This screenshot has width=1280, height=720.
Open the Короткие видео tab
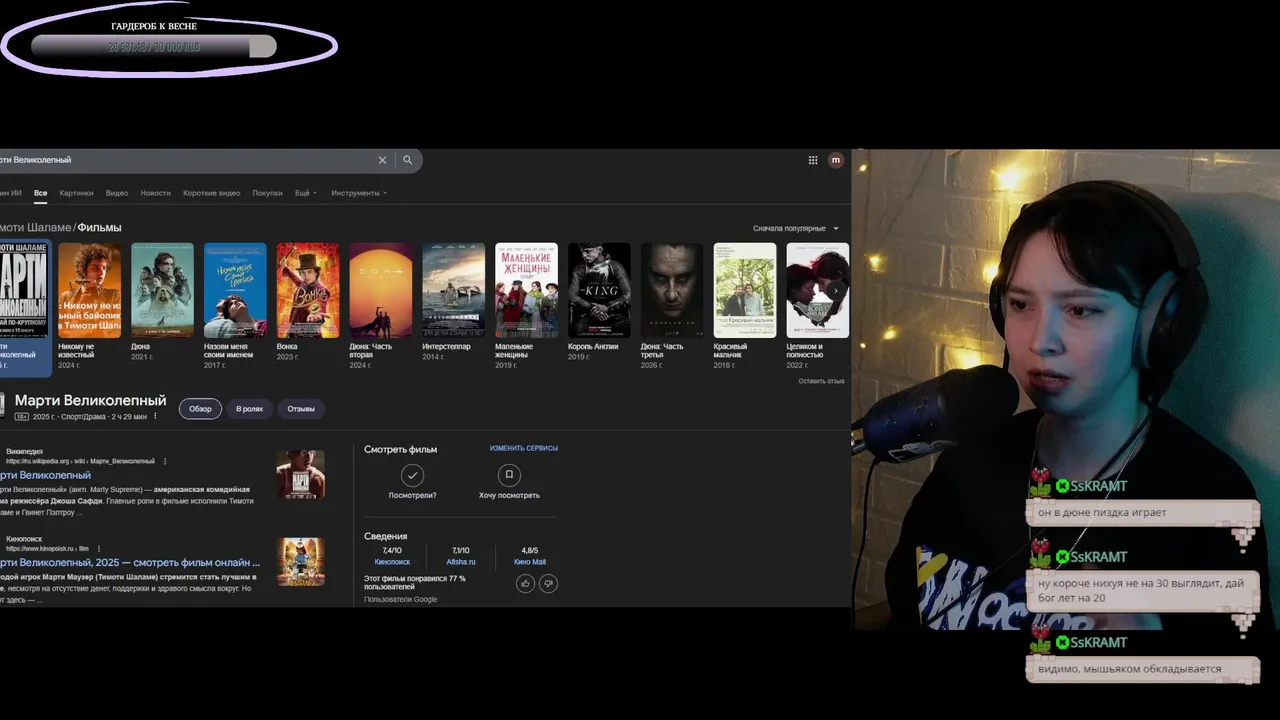[211, 193]
